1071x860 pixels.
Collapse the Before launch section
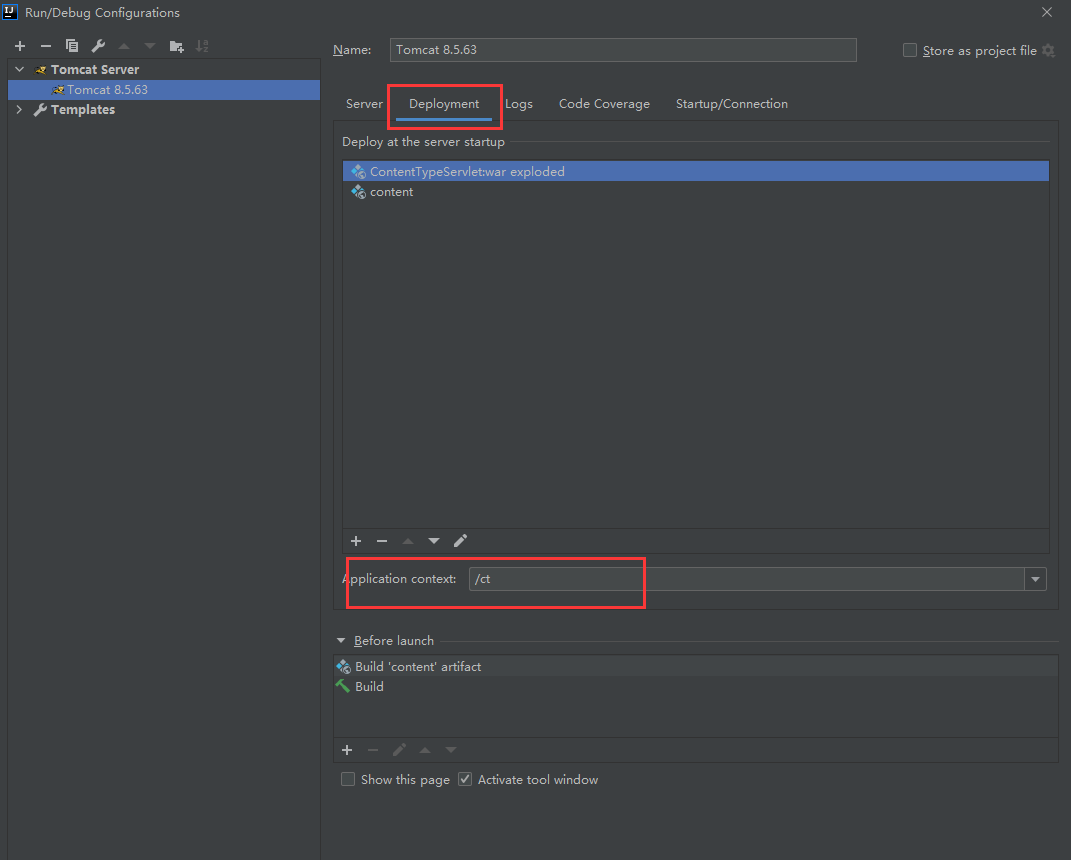pyautogui.click(x=341, y=641)
